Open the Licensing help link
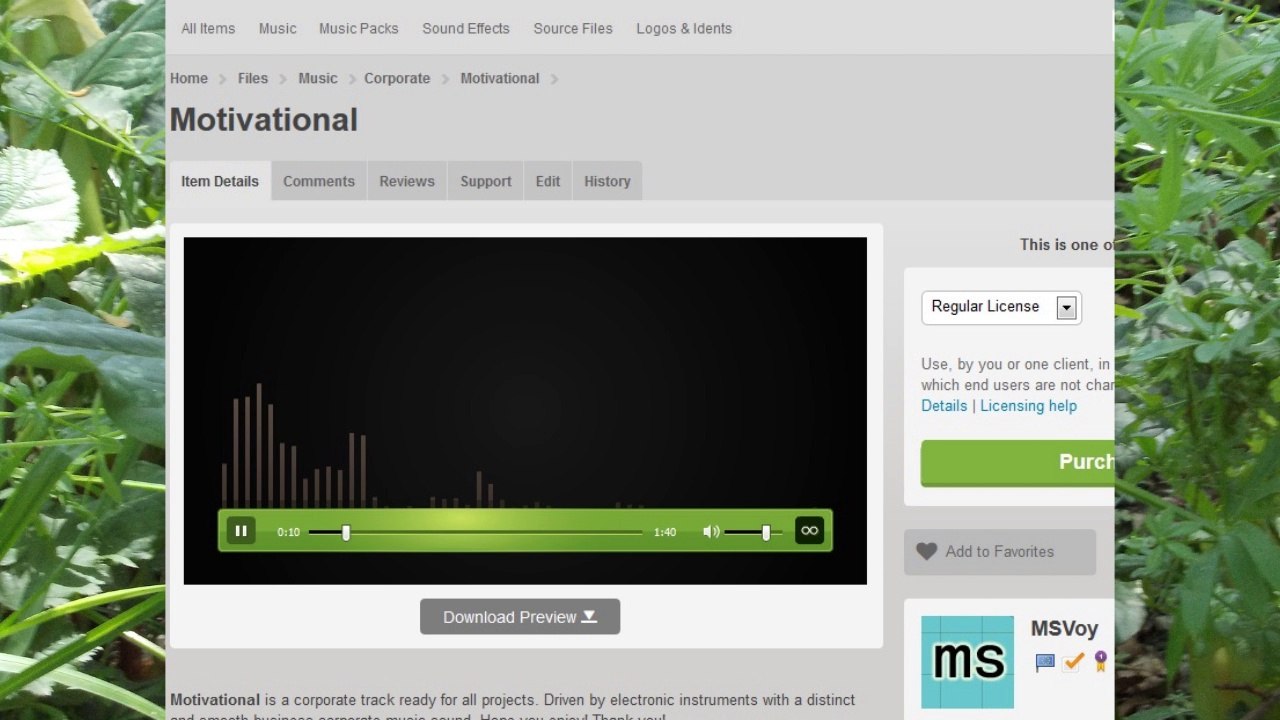Image resolution: width=1280 pixels, height=720 pixels. [1028, 405]
